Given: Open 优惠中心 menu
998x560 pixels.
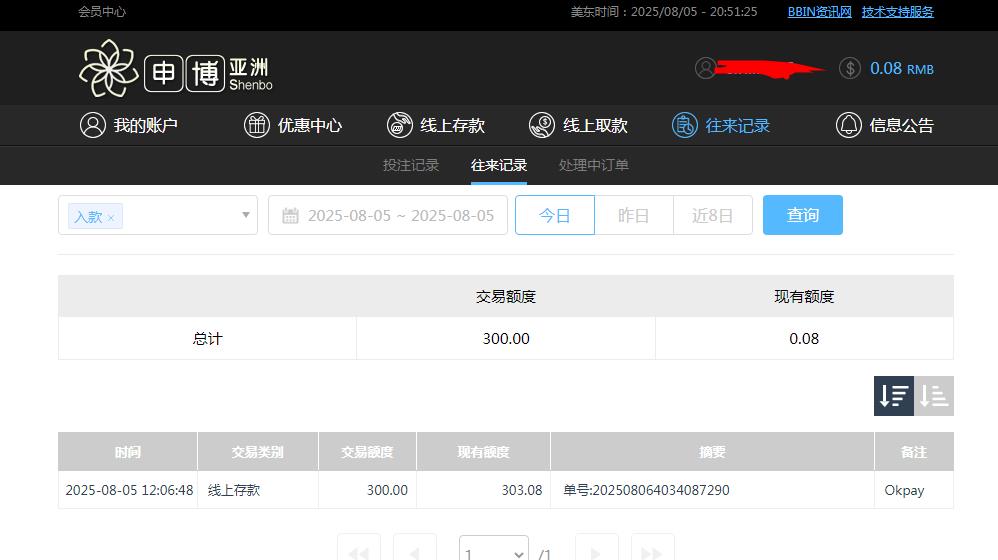Looking at the screenshot, I should pyautogui.click(x=293, y=125).
